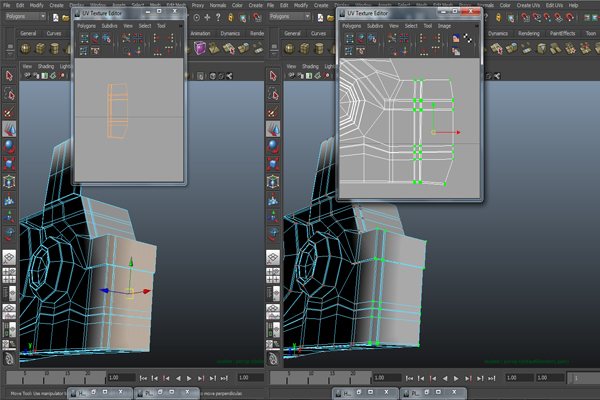The image size is (600, 400).
Task: Switch to Animation shelf tab in left window
Action: coord(200,34)
